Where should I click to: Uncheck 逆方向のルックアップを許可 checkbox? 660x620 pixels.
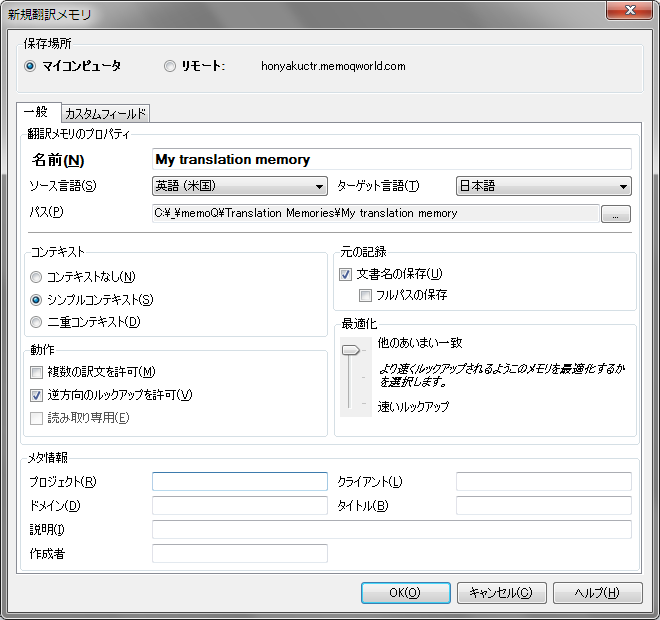point(37,394)
